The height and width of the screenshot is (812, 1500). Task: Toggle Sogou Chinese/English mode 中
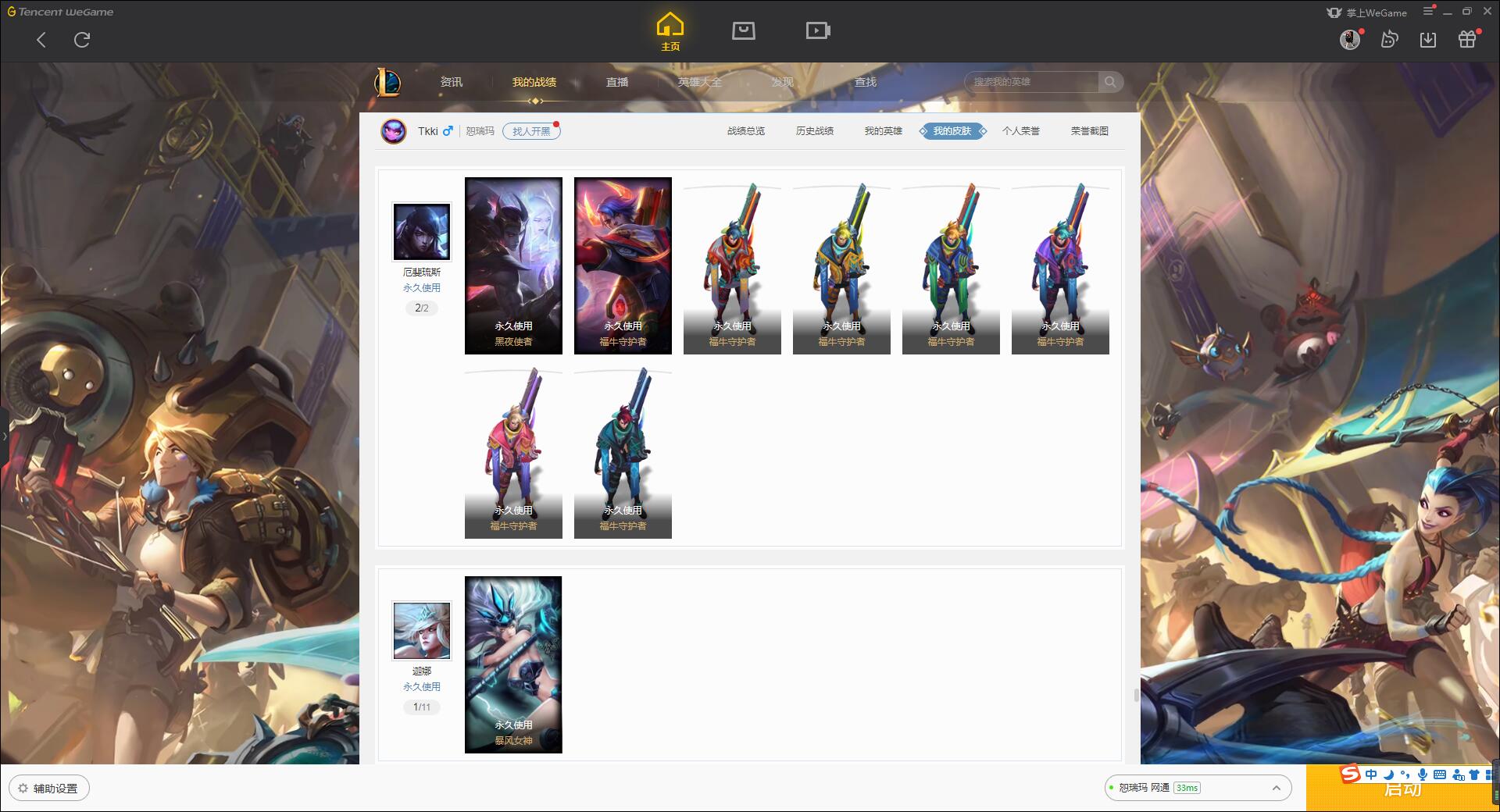pos(1371,775)
